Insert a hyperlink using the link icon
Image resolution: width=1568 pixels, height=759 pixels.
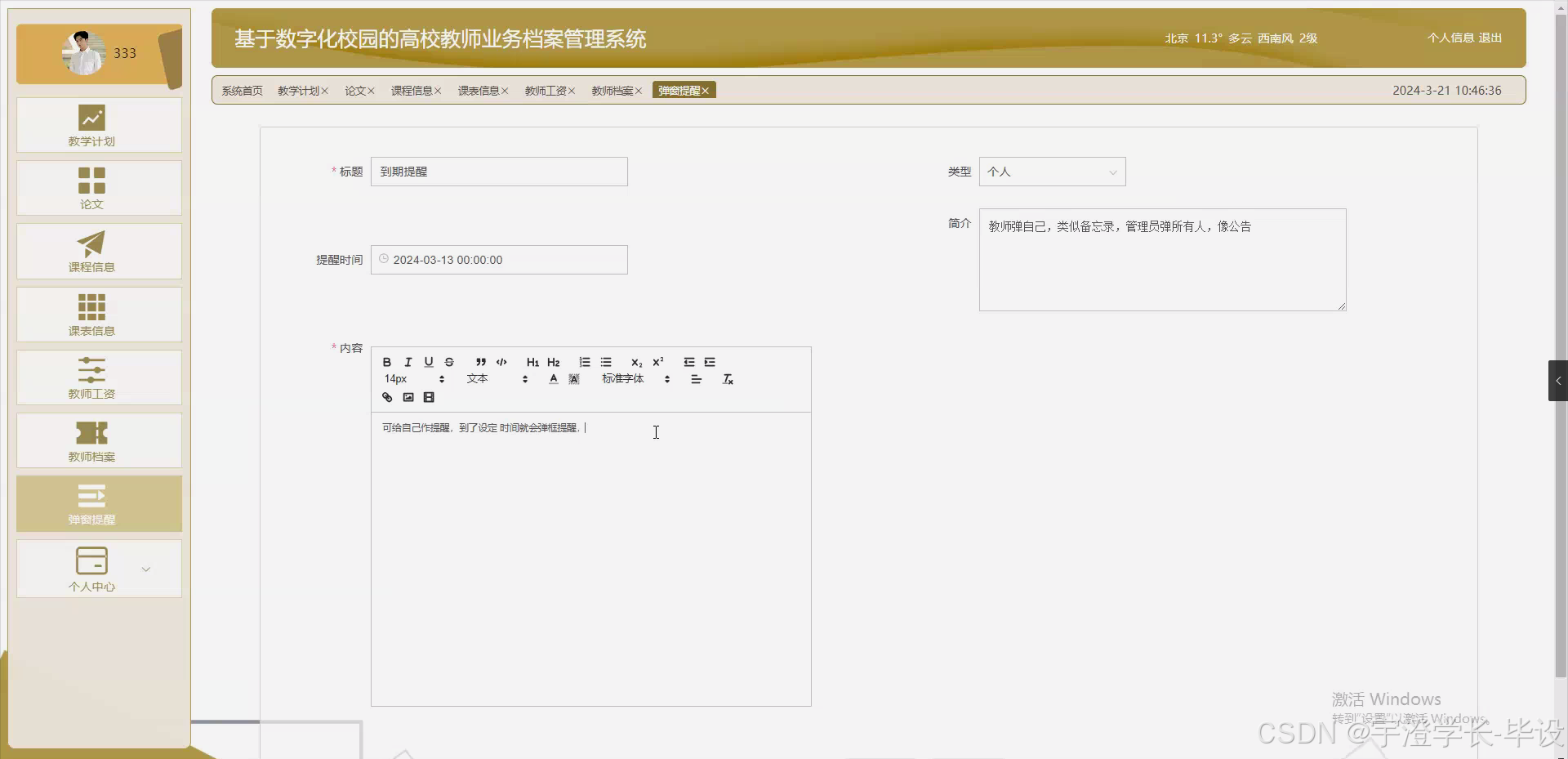(x=386, y=398)
